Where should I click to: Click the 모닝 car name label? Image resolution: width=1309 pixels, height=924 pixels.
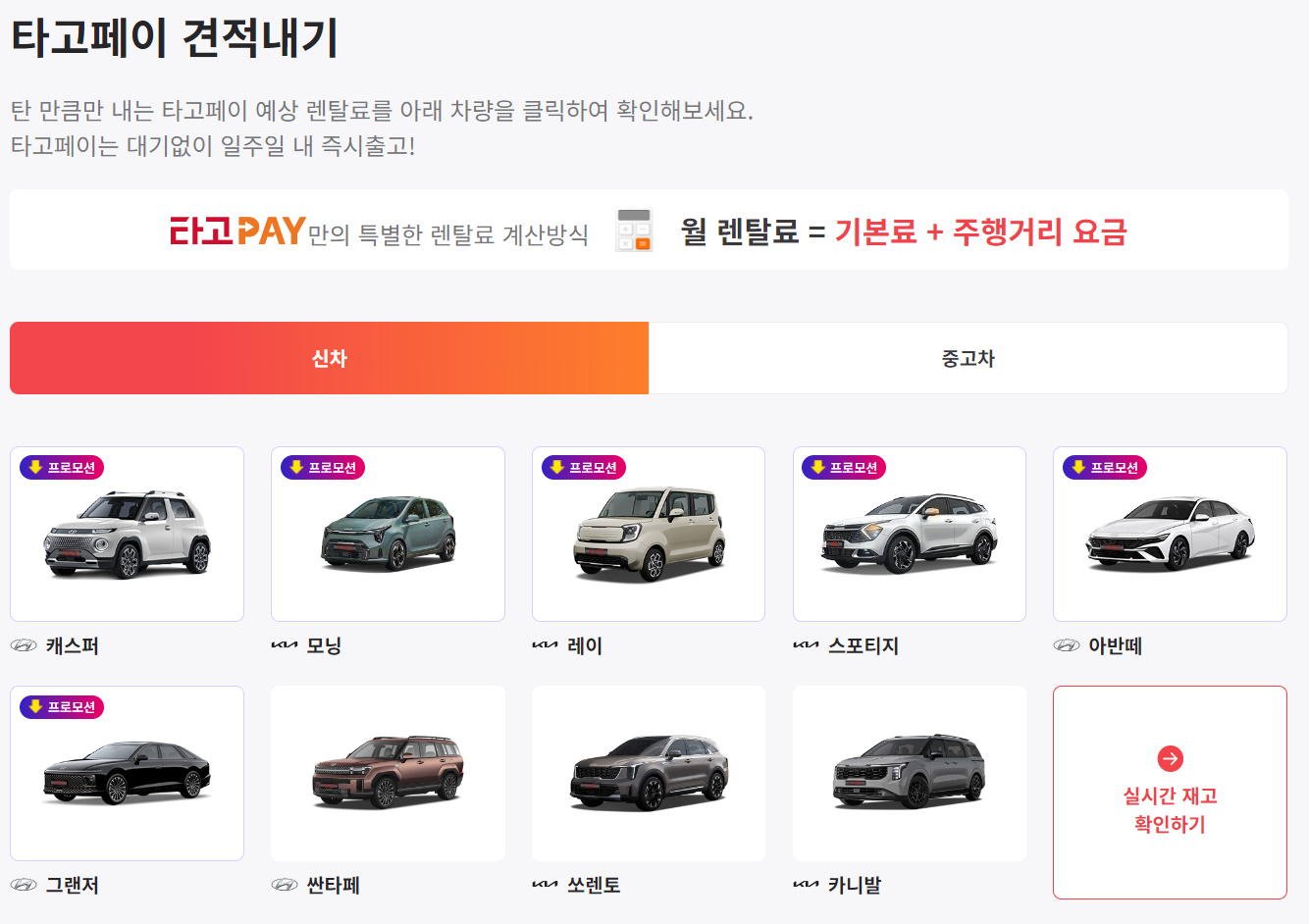(324, 645)
